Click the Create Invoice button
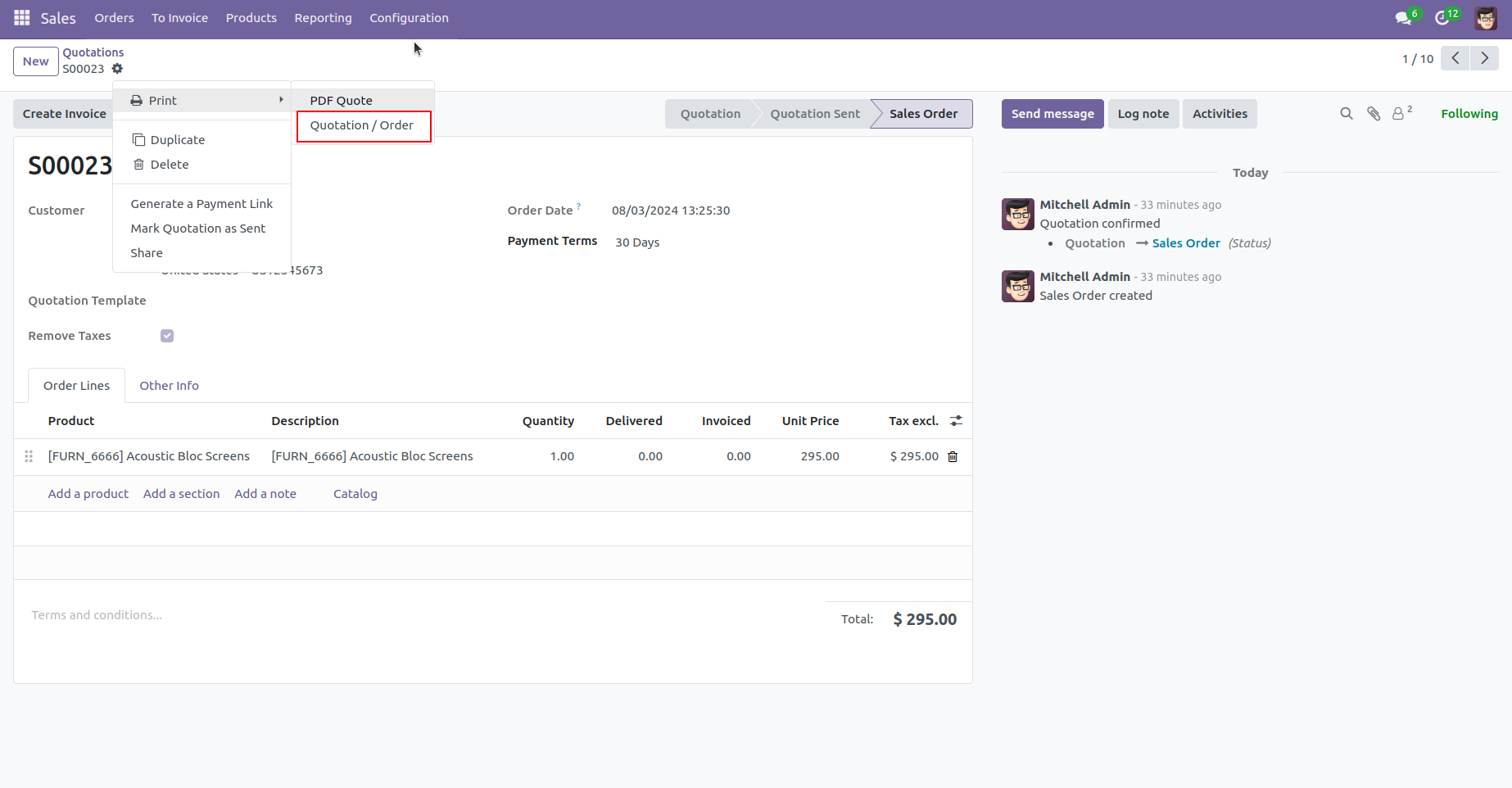 point(63,113)
